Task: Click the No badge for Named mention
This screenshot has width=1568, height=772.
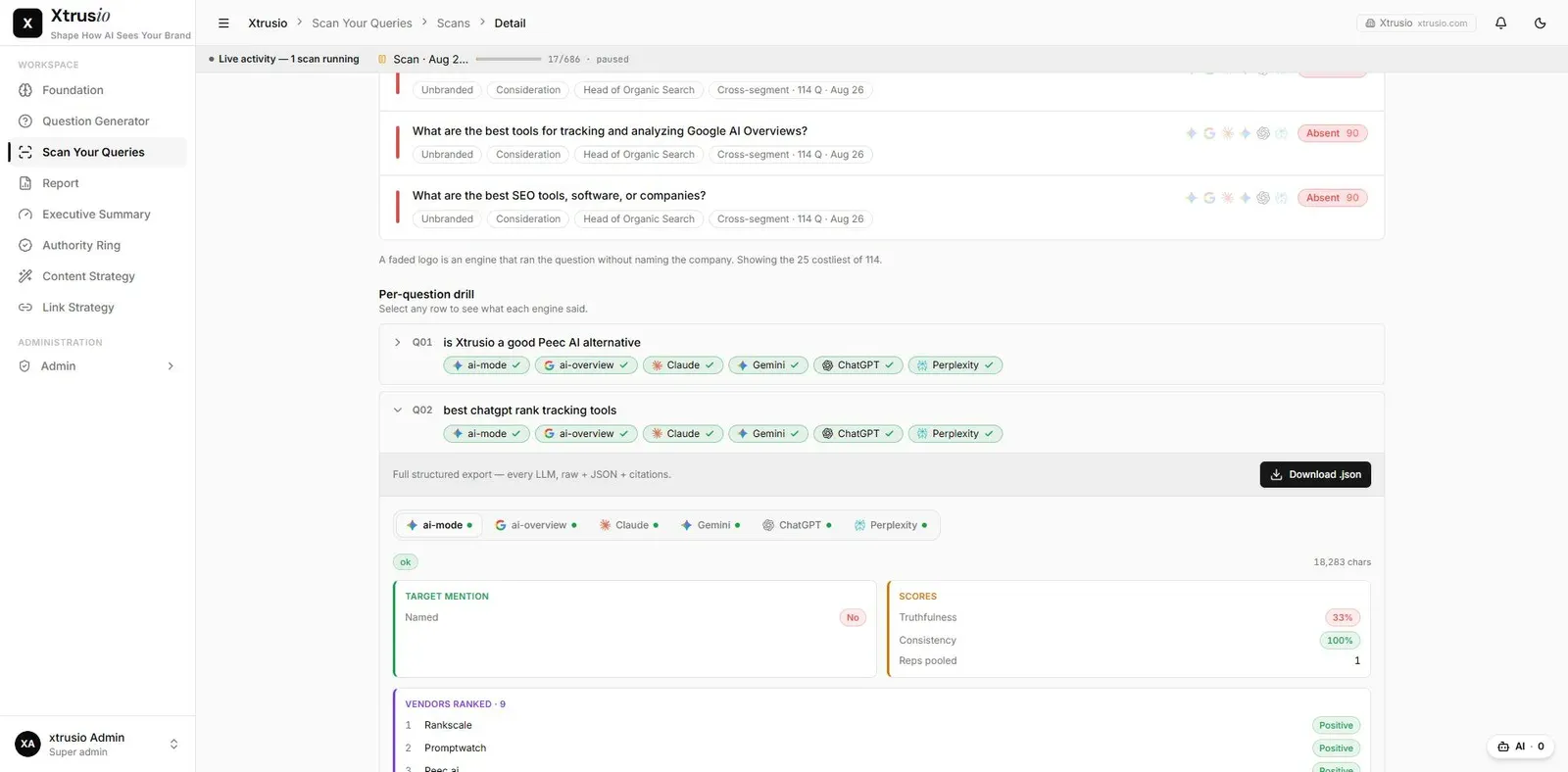Action: [x=853, y=618]
